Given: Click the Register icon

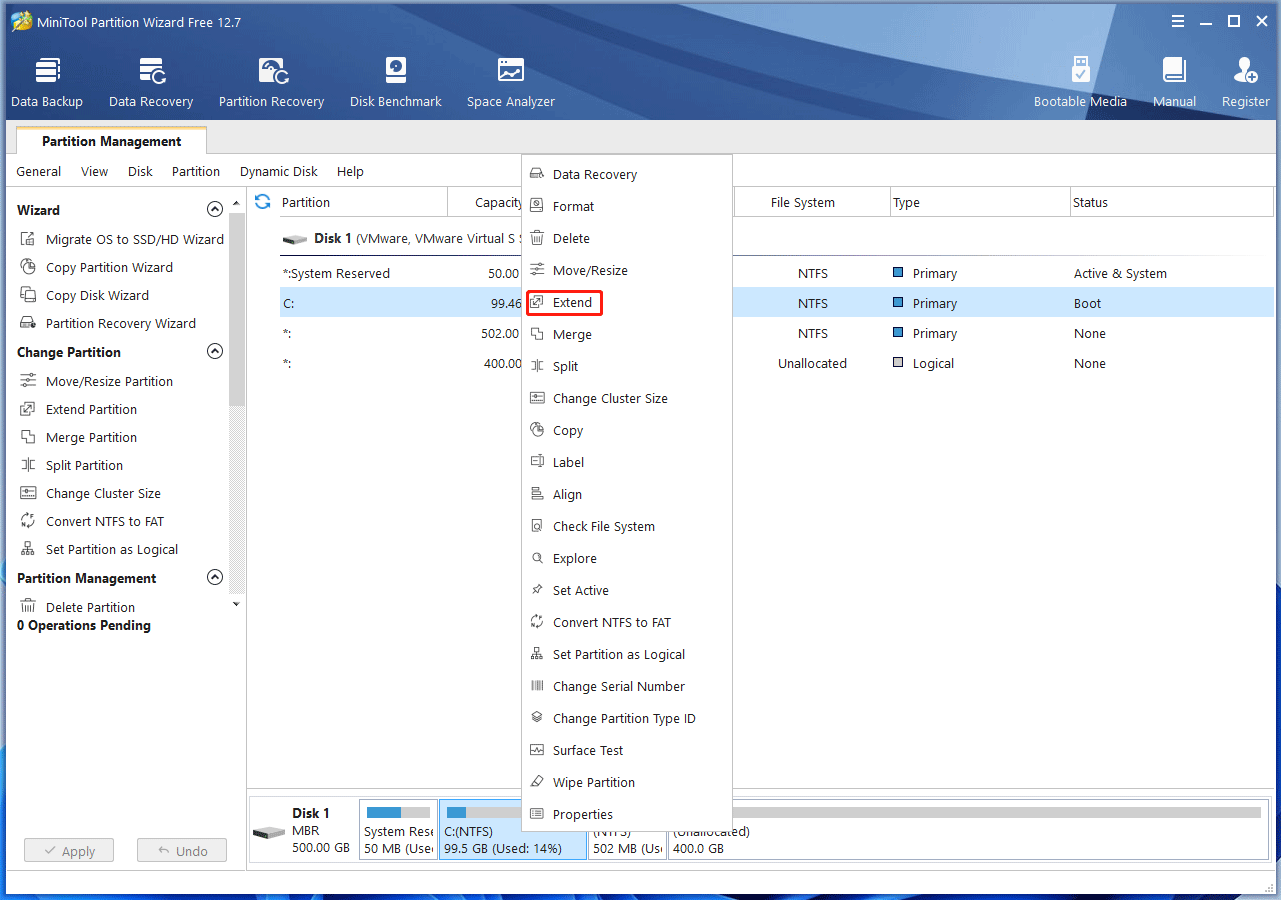Looking at the screenshot, I should 1246,70.
